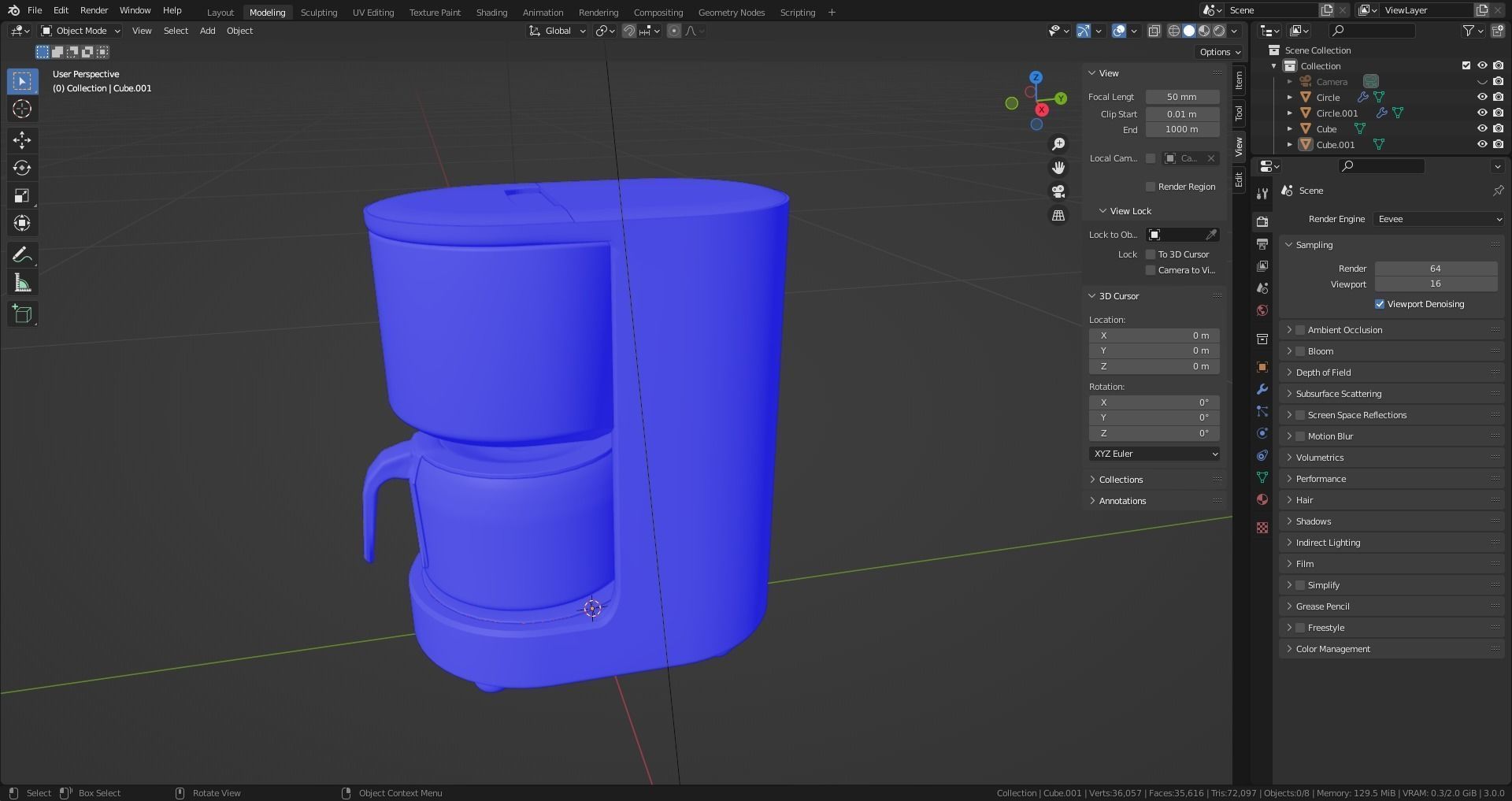Select the Measure tool
Image resolution: width=1512 pixels, height=801 pixels.
[x=22, y=283]
